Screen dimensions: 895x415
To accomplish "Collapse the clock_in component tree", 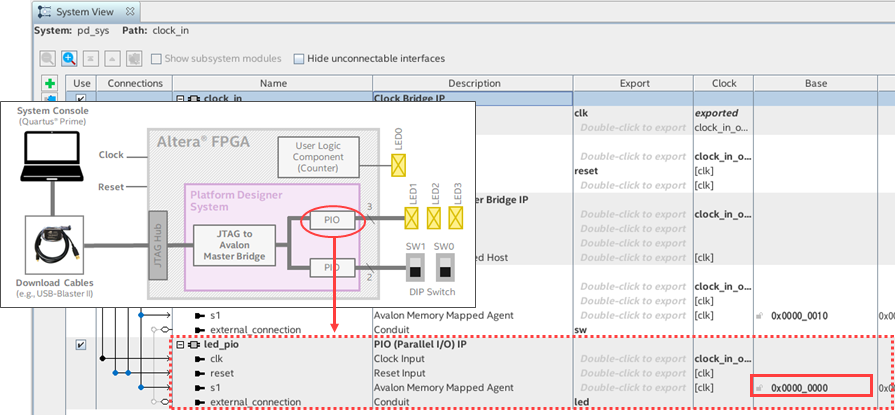I will point(180,99).
